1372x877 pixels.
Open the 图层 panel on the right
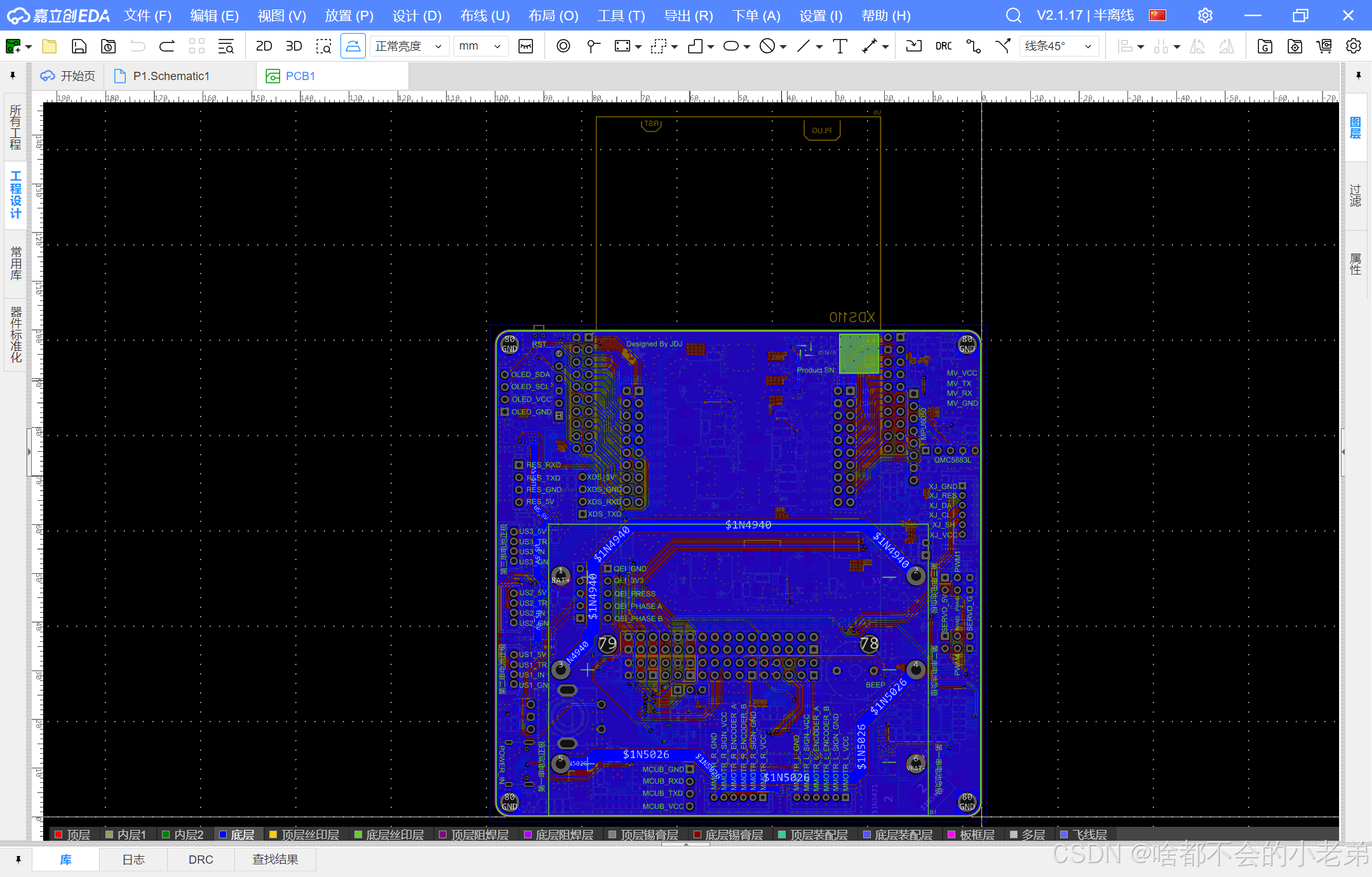pos(1355,128)
